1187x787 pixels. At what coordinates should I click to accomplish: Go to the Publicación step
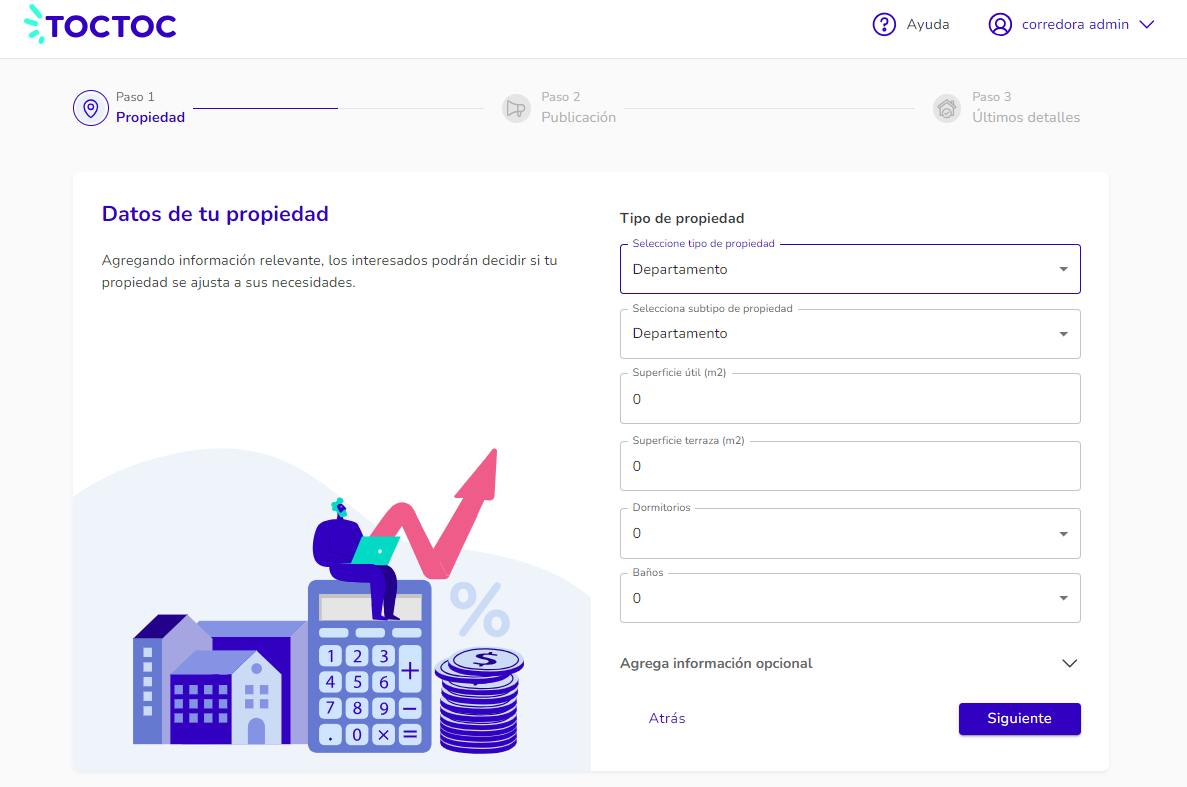click(x=578, y=117)
